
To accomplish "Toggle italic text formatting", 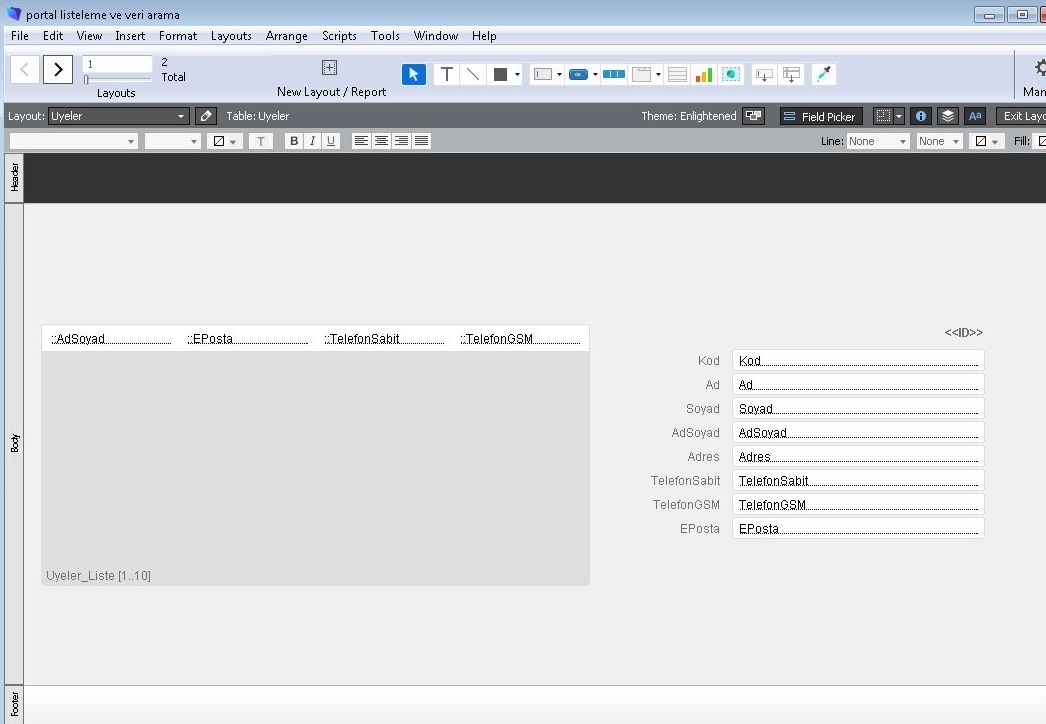I will pyautogui.click(x=312, y=141).
